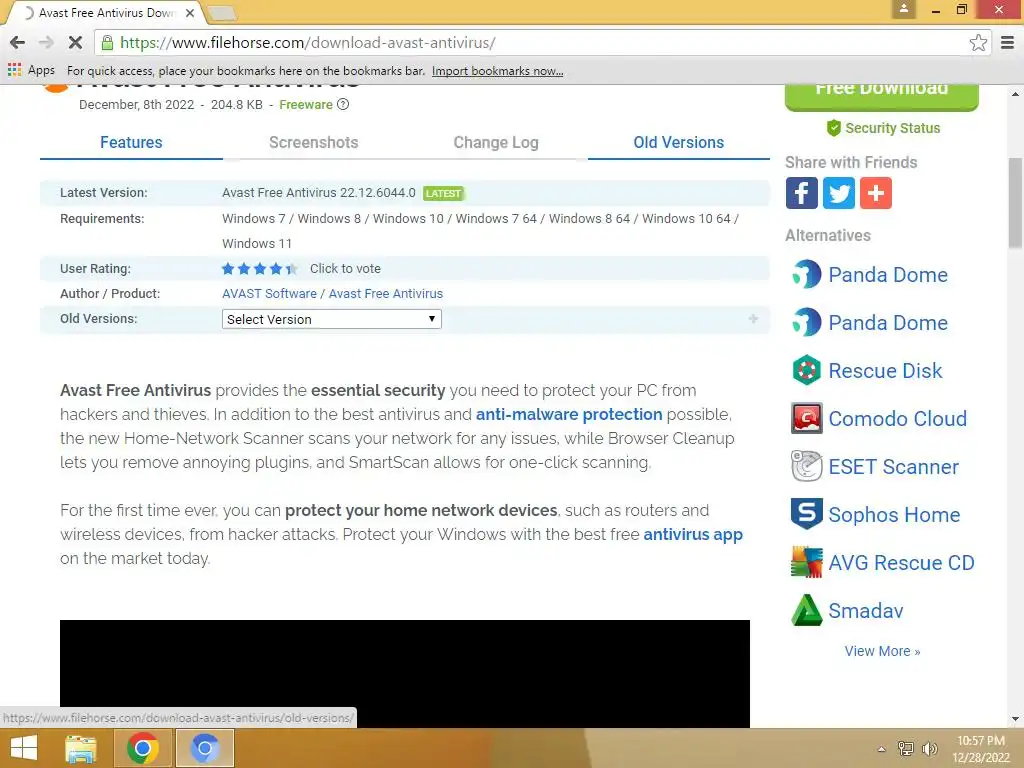The width and height of the screenshot is (1024, 768).
Task: Open the Select Version dropdown
Action: point(332,319)
